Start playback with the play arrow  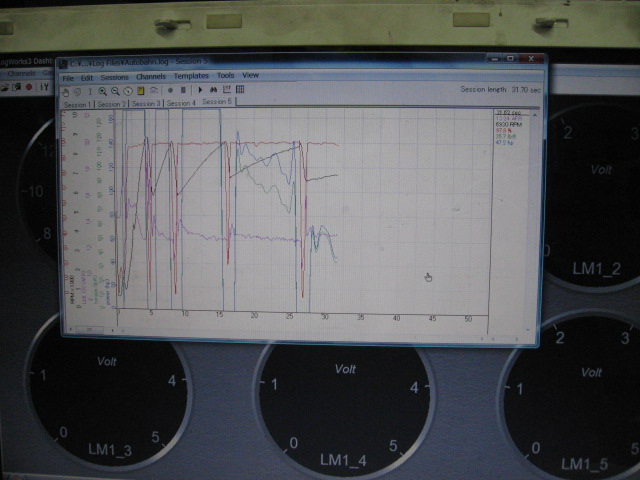tap(200, 90)
